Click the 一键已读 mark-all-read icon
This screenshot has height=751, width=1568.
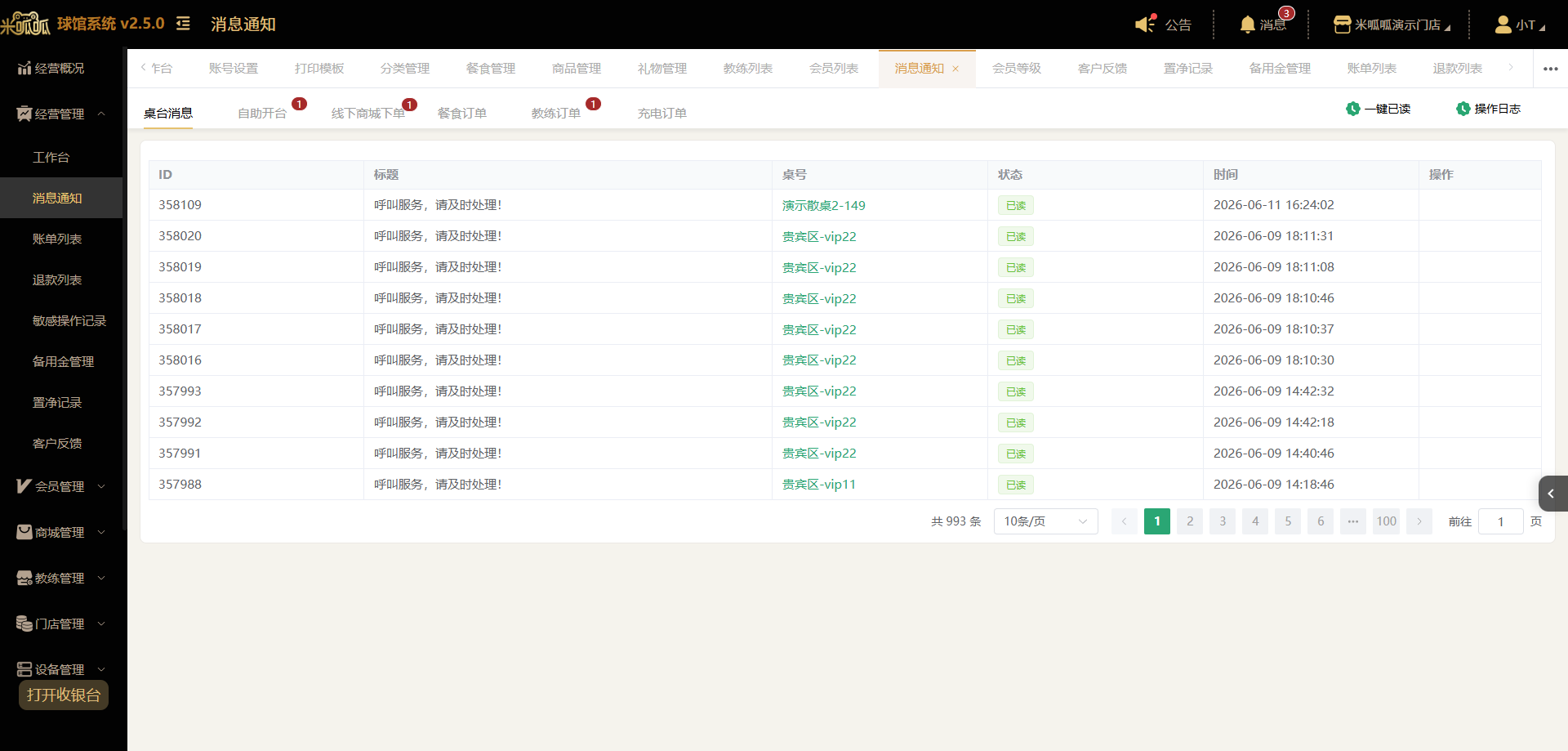coord(1353,109)
